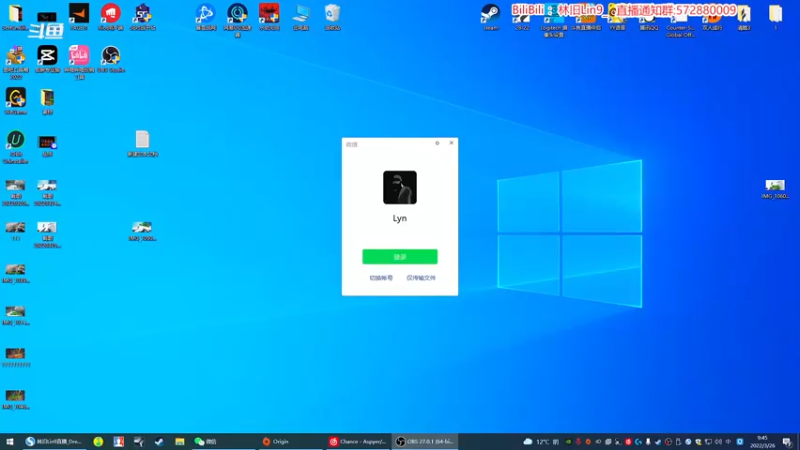This screenshot has height=450, width=800.
Task: Open the red game shortcut next to This PC
Action: coord(269,17)
